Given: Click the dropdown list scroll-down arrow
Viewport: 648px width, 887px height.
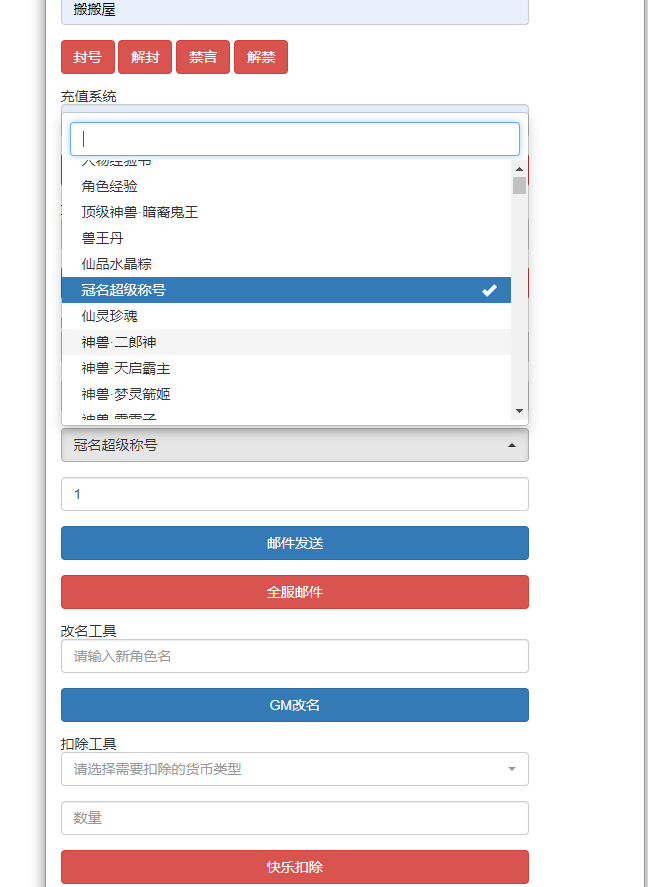Looking at the screenshot, I should point(519,410).
